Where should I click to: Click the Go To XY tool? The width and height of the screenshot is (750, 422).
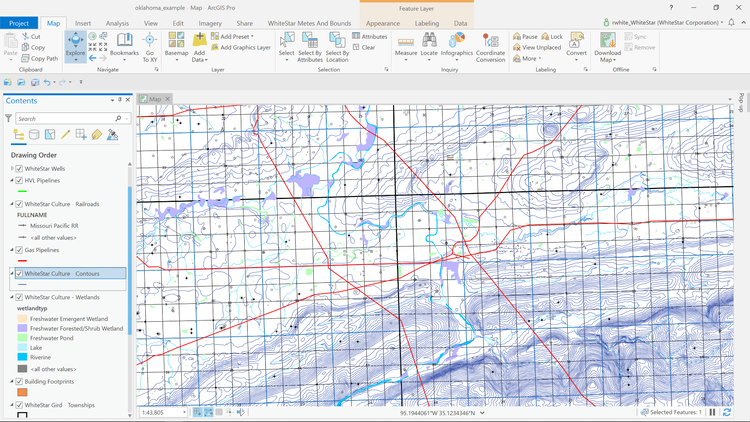[150, 47]
